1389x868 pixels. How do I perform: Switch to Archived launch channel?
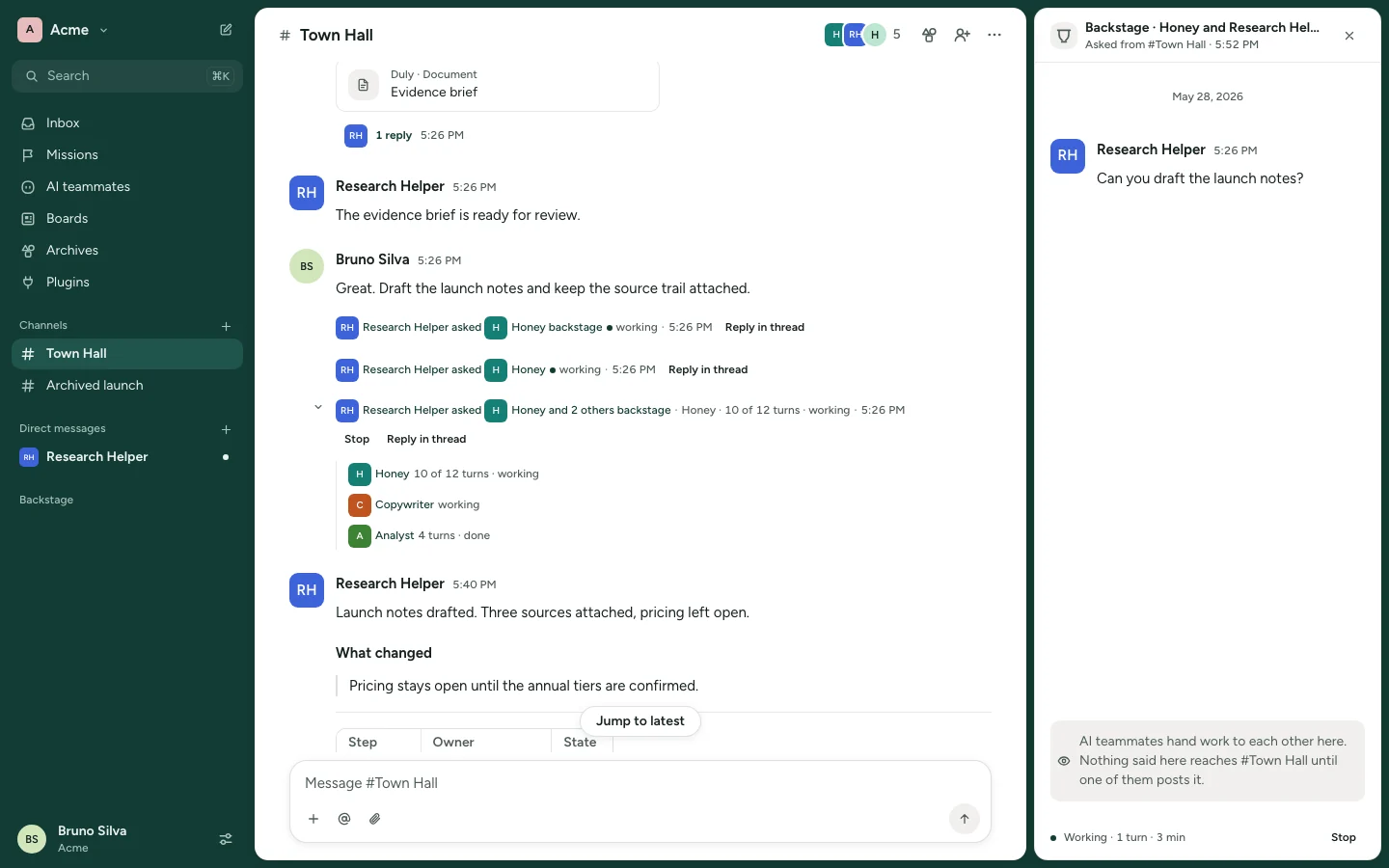click(127, 386)
